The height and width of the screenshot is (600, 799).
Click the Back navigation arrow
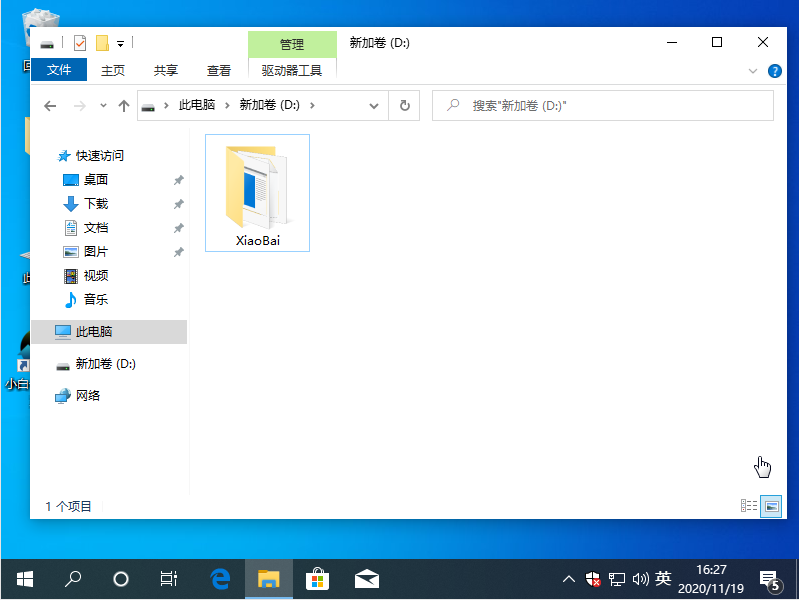click(50, 106)
